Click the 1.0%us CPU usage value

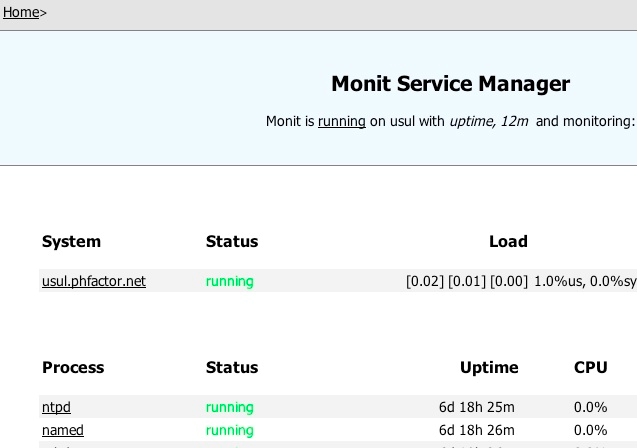pos(560,281)
